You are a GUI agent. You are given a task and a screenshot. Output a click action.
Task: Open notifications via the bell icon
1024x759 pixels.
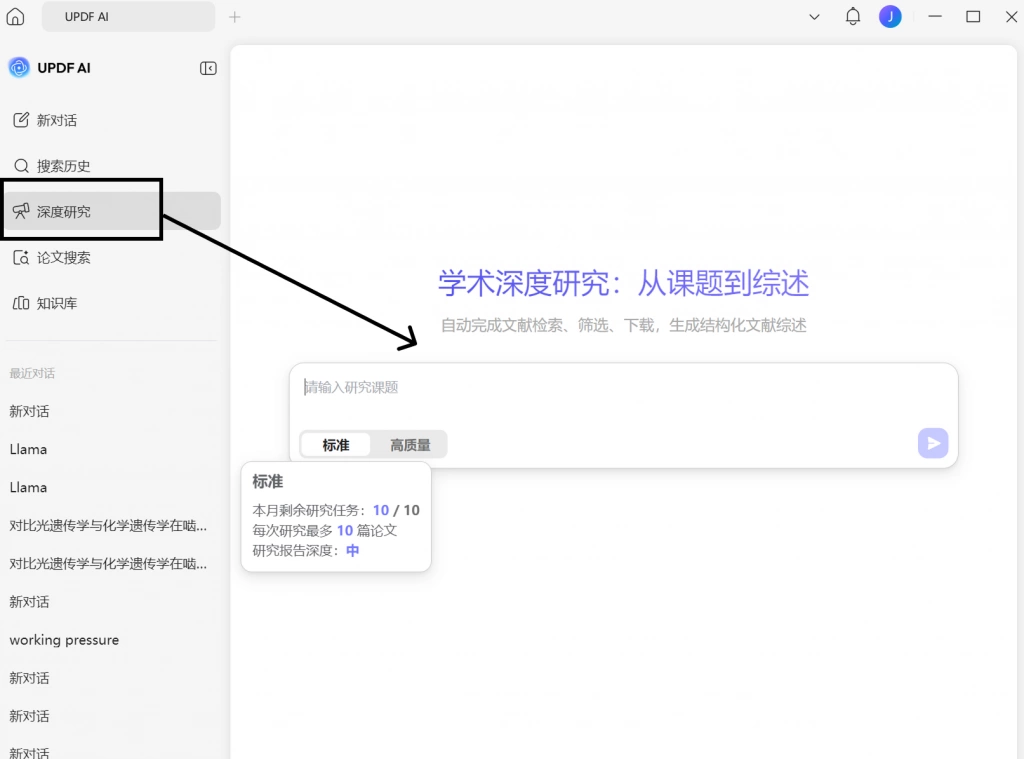coord(853,16)
